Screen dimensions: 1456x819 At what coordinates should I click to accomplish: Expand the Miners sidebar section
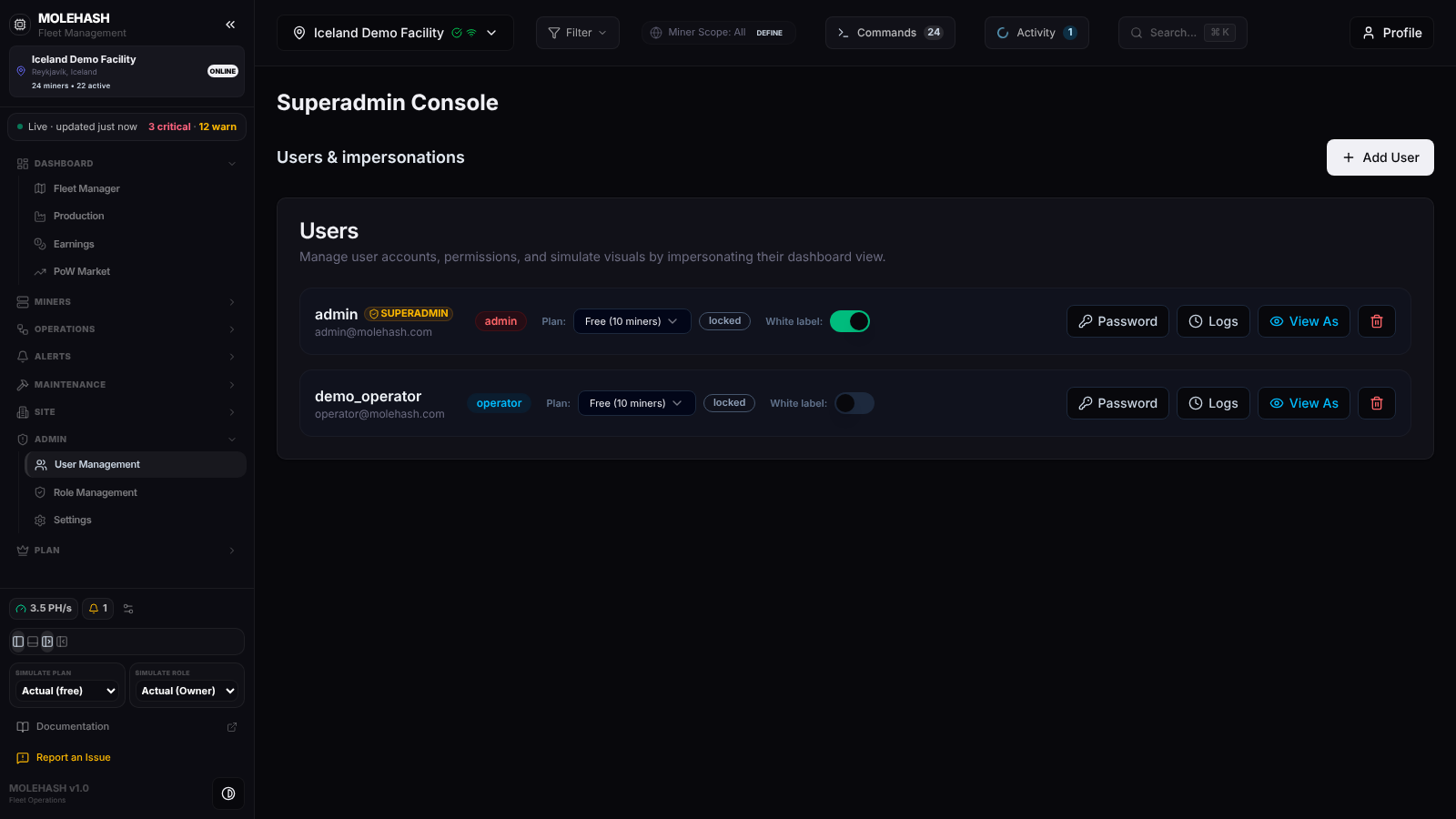(126, 302)
